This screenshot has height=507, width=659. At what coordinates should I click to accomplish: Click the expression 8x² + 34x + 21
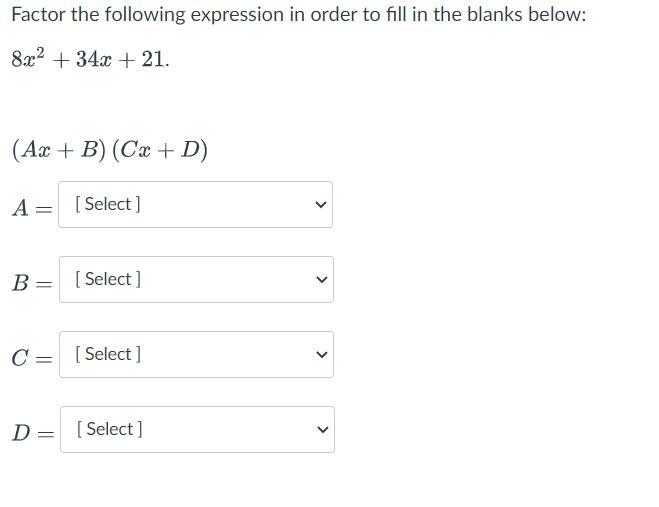(90, 59)
